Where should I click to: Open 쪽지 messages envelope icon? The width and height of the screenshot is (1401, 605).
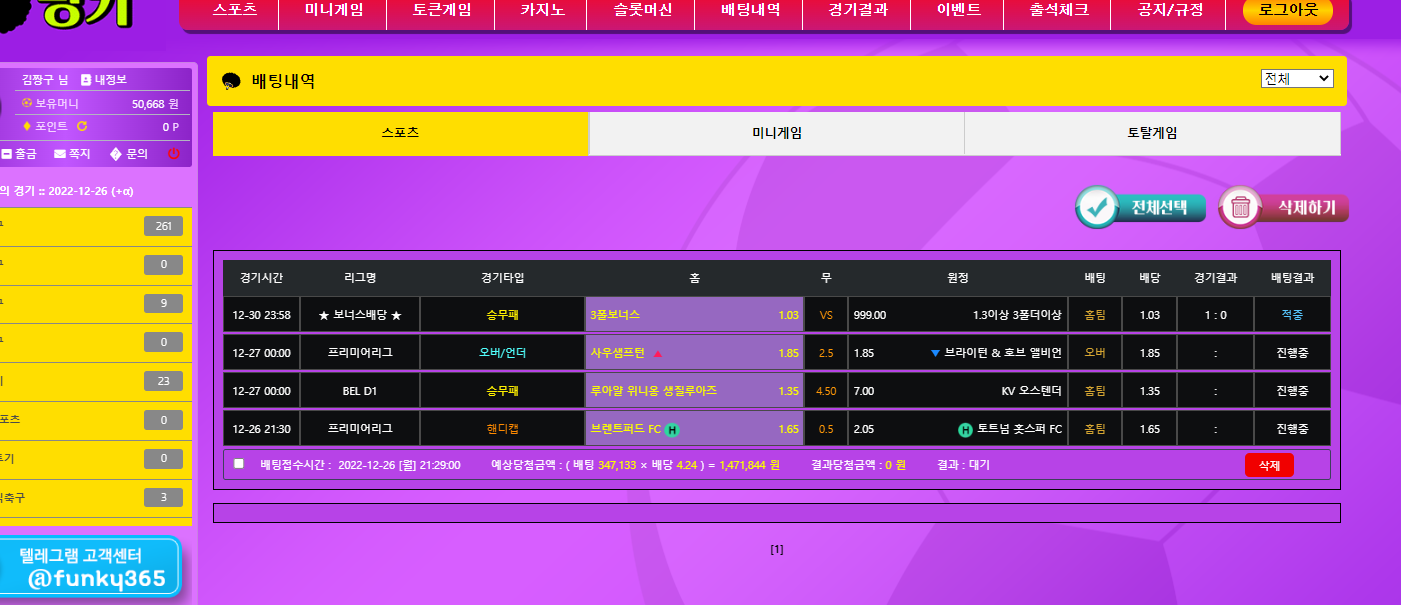click(x=60, y=154)
